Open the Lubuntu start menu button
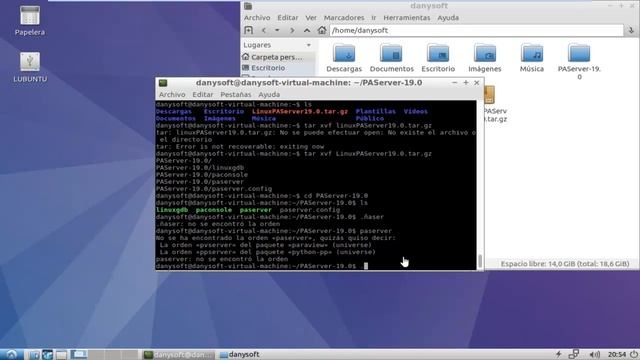 click(x=11, y=354)
